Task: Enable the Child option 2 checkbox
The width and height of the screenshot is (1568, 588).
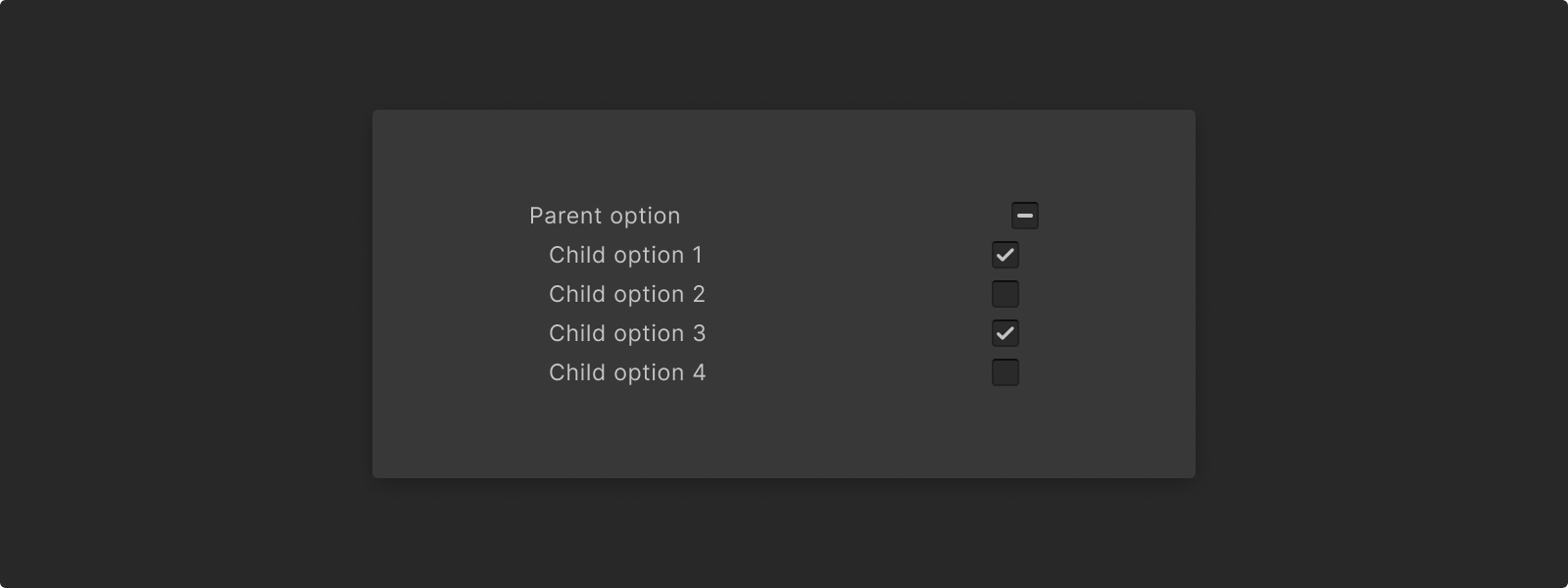Action: click(1005, 294)
